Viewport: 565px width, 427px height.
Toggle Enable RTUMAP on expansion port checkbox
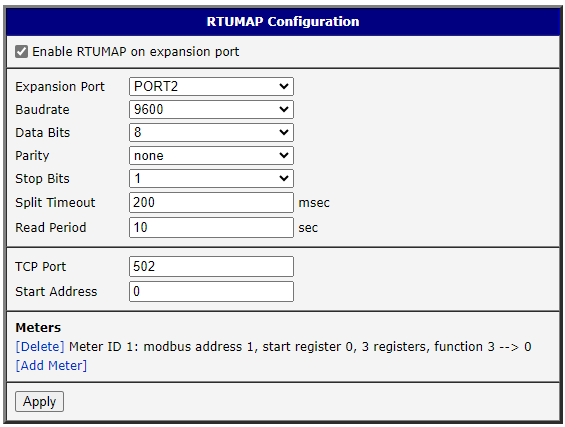(x=21, y=52)
